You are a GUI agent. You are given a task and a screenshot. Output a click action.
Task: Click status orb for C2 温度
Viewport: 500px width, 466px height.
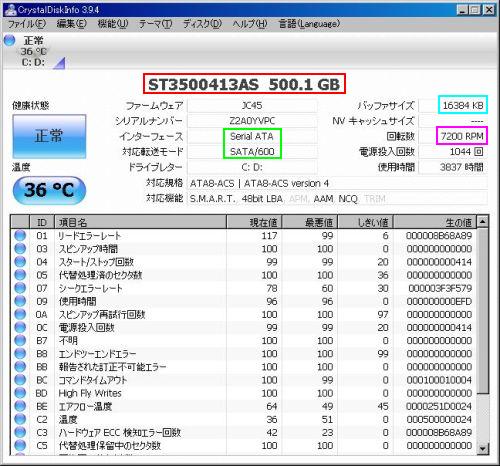(x=20, y=419)
